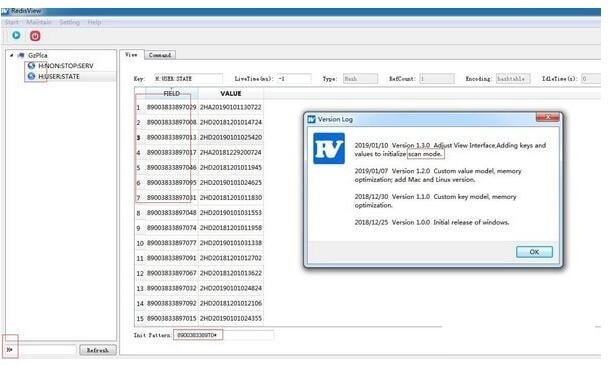Select the H:USER:STATE tree item
The image size is (611, 365).
59,76
